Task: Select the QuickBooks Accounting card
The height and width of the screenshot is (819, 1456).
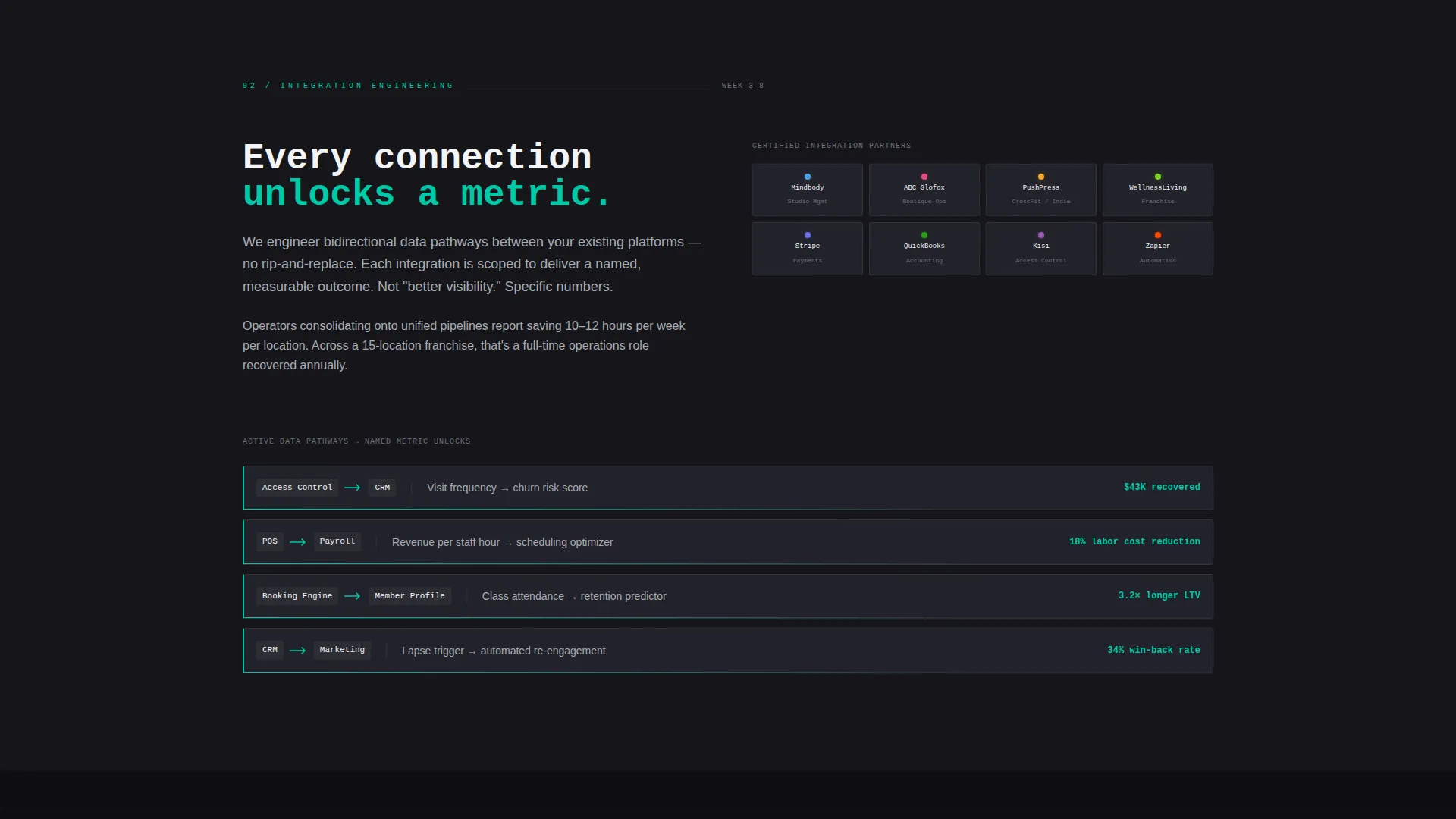Action: pos(924,249)
